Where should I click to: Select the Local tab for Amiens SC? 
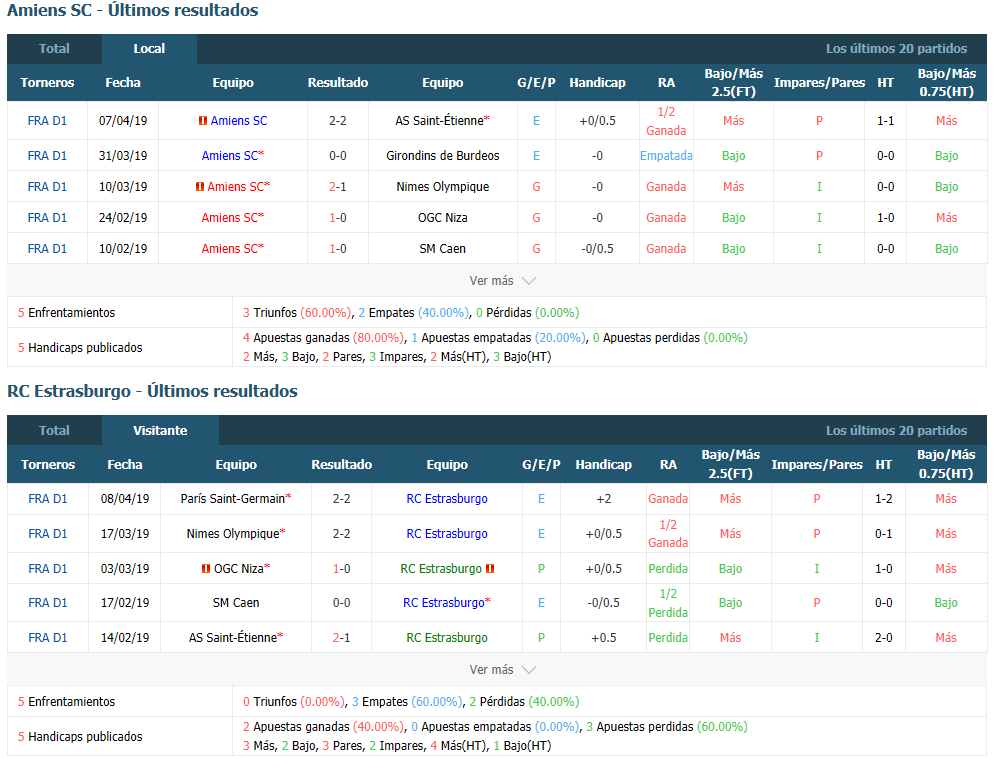[149, 49]
